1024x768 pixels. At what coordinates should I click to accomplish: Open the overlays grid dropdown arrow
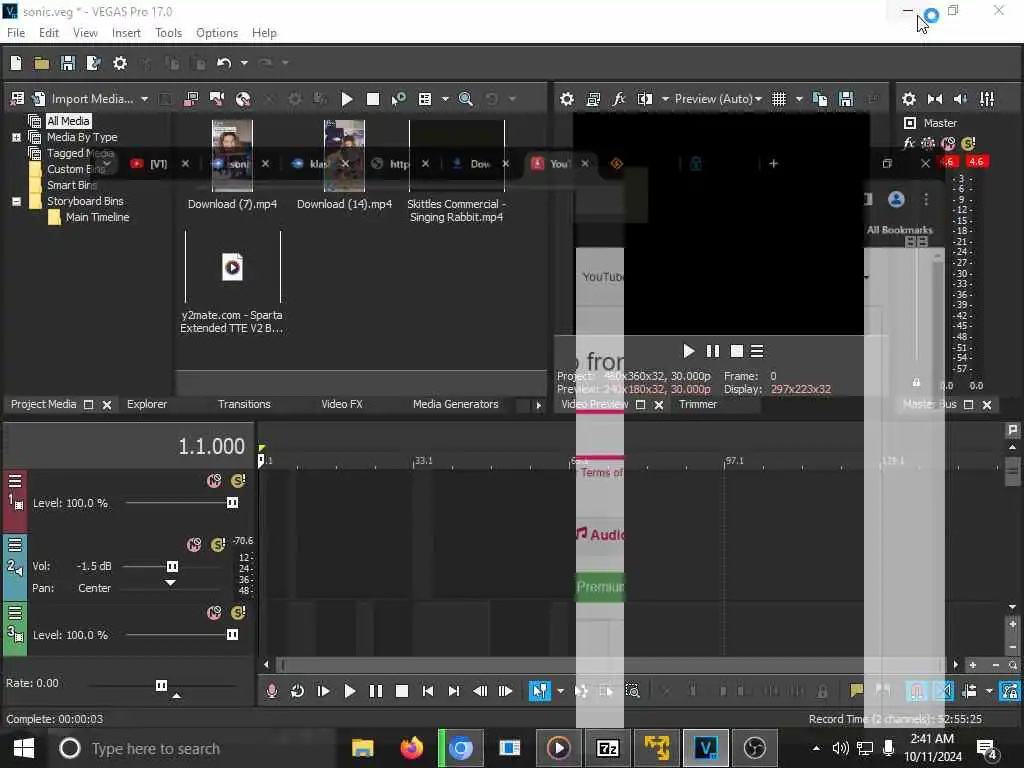799,99
